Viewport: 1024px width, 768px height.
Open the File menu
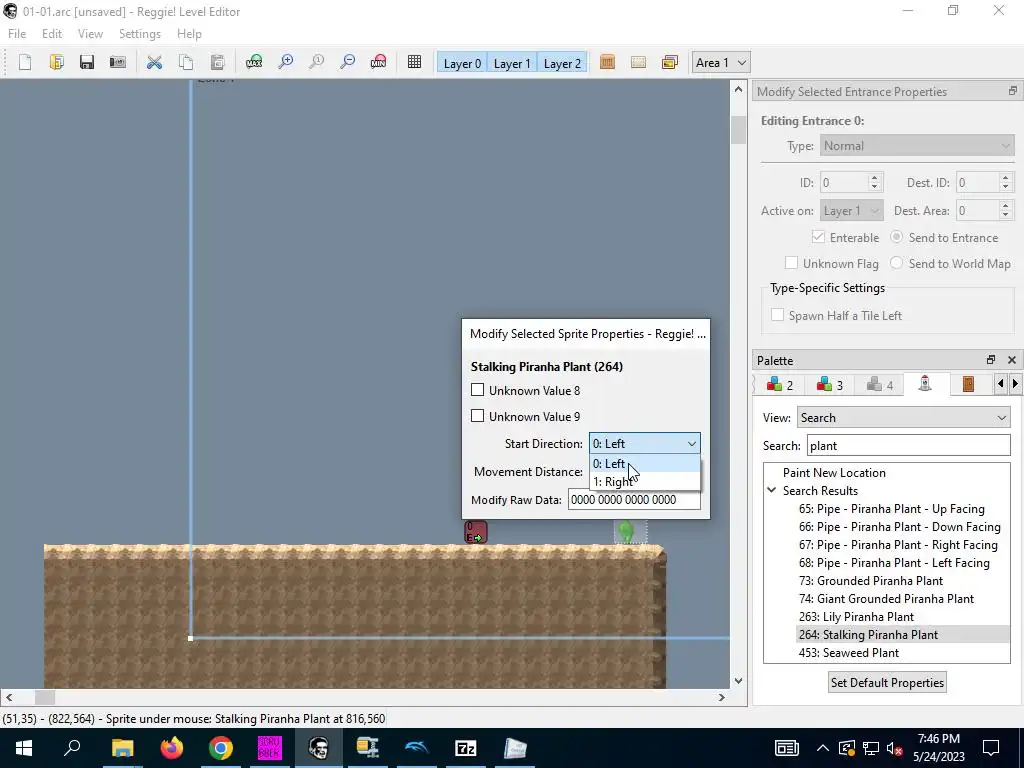point(17,34)
